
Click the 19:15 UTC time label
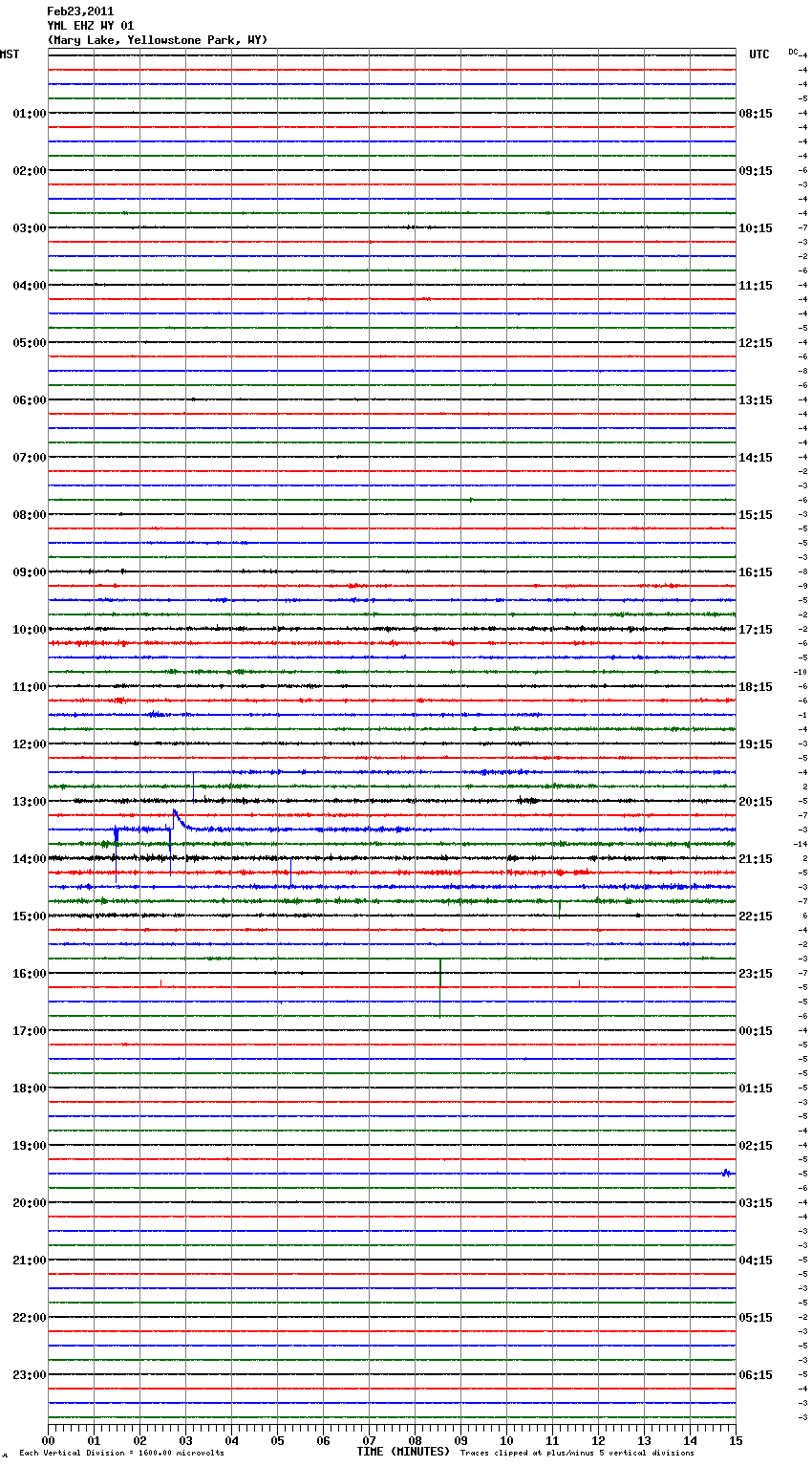pyautogui.click(x=756, y=744)
